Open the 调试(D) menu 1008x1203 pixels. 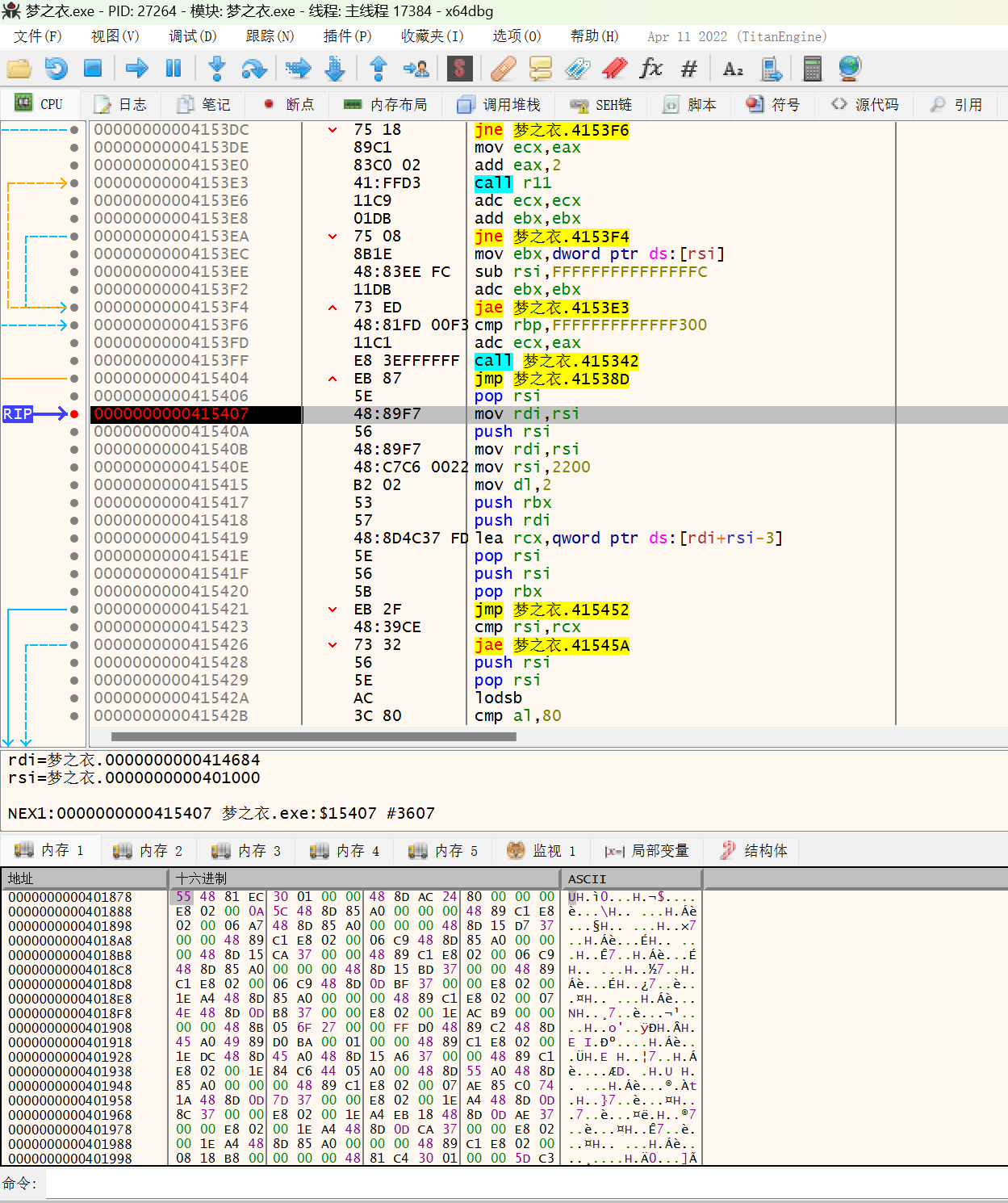(192, 36)
